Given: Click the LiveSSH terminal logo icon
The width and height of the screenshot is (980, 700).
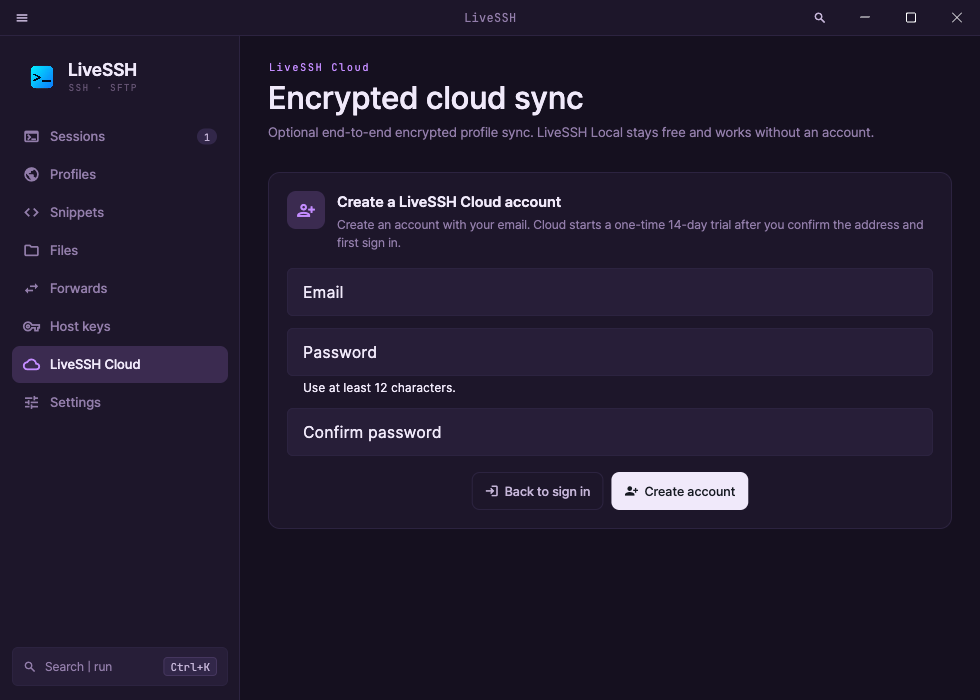Looking at the screenshot, I should [x=42, y=77].
